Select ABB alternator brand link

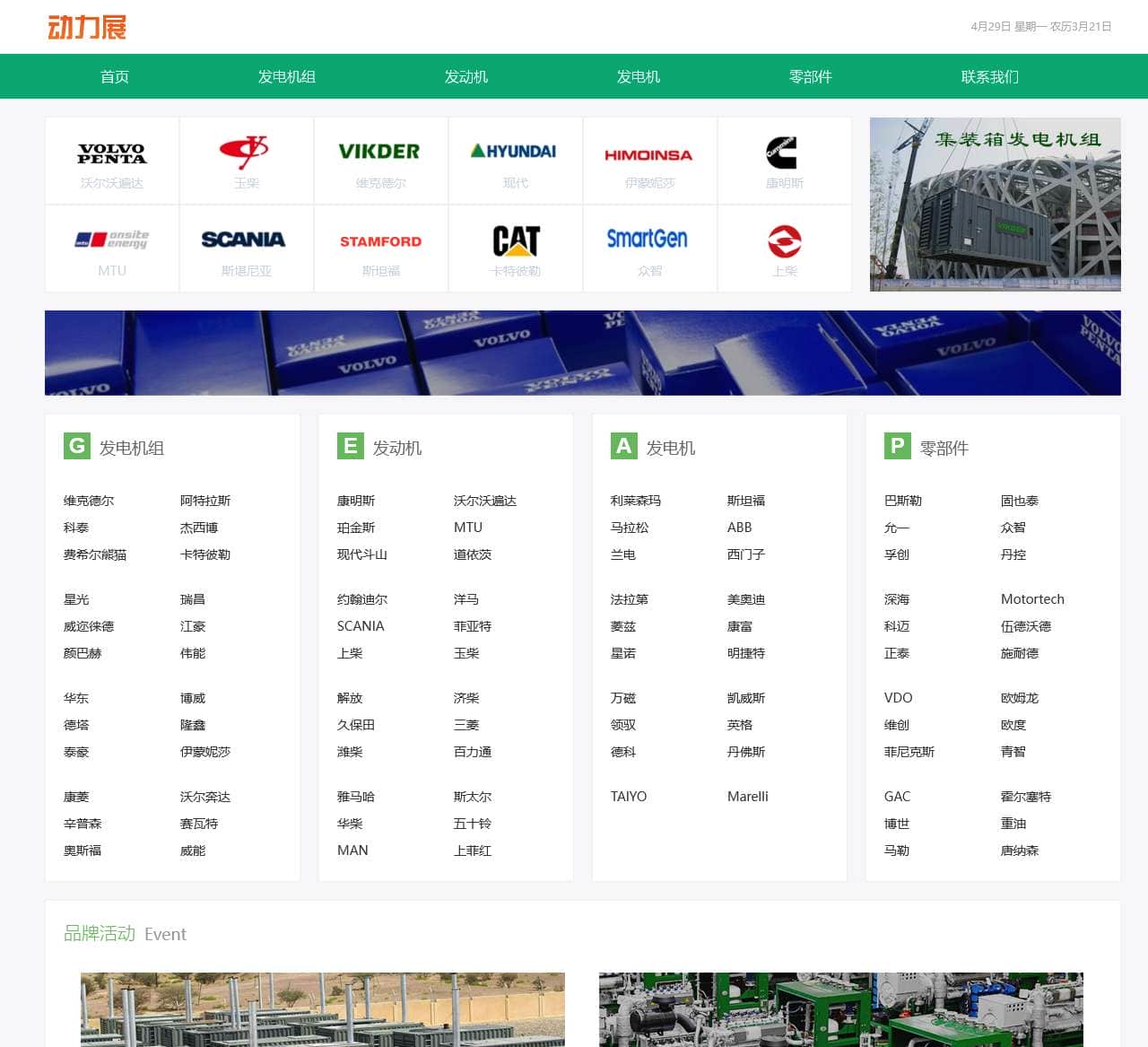click(x=740, y=528)
